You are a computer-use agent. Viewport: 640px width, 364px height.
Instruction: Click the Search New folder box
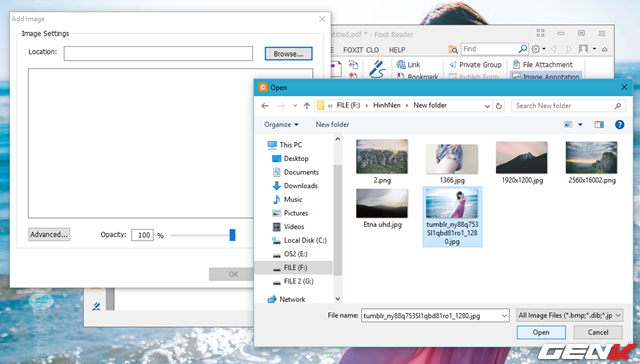point(568,106)
